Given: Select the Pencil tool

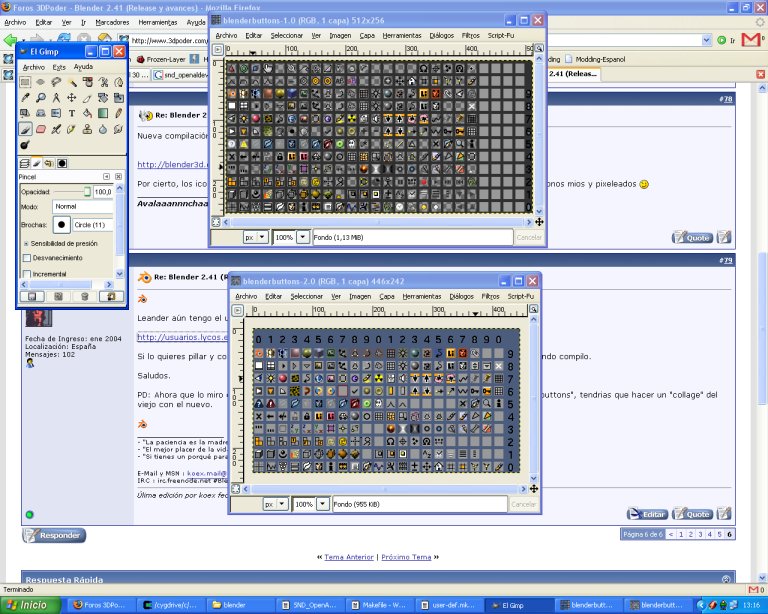Looking at the screenshot, I should point(118,114).
